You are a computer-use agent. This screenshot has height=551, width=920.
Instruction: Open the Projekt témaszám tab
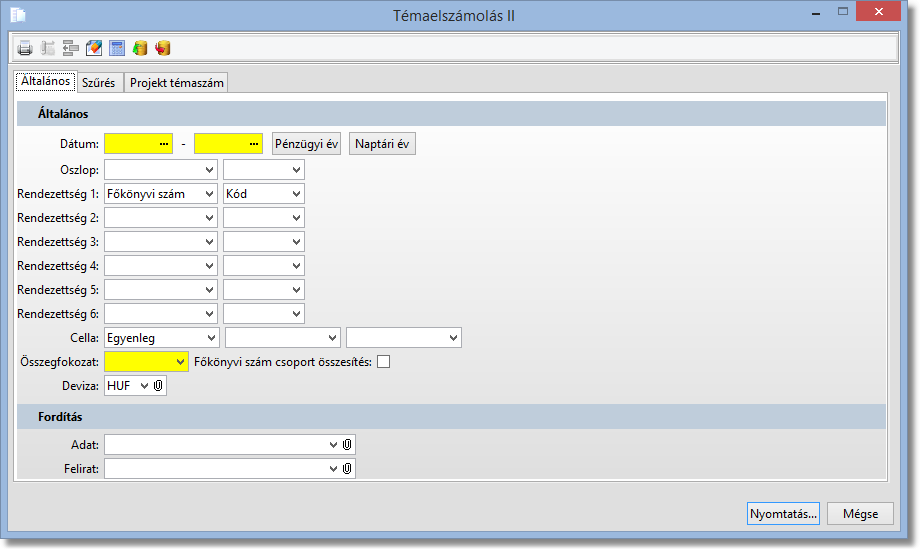[x=177, y=83]
